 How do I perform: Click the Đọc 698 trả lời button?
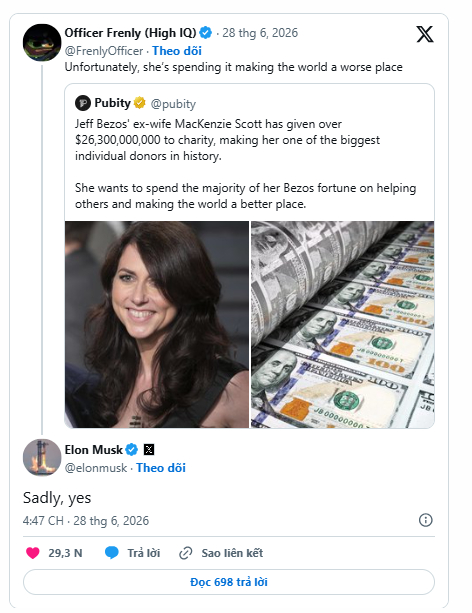(229, 582)
